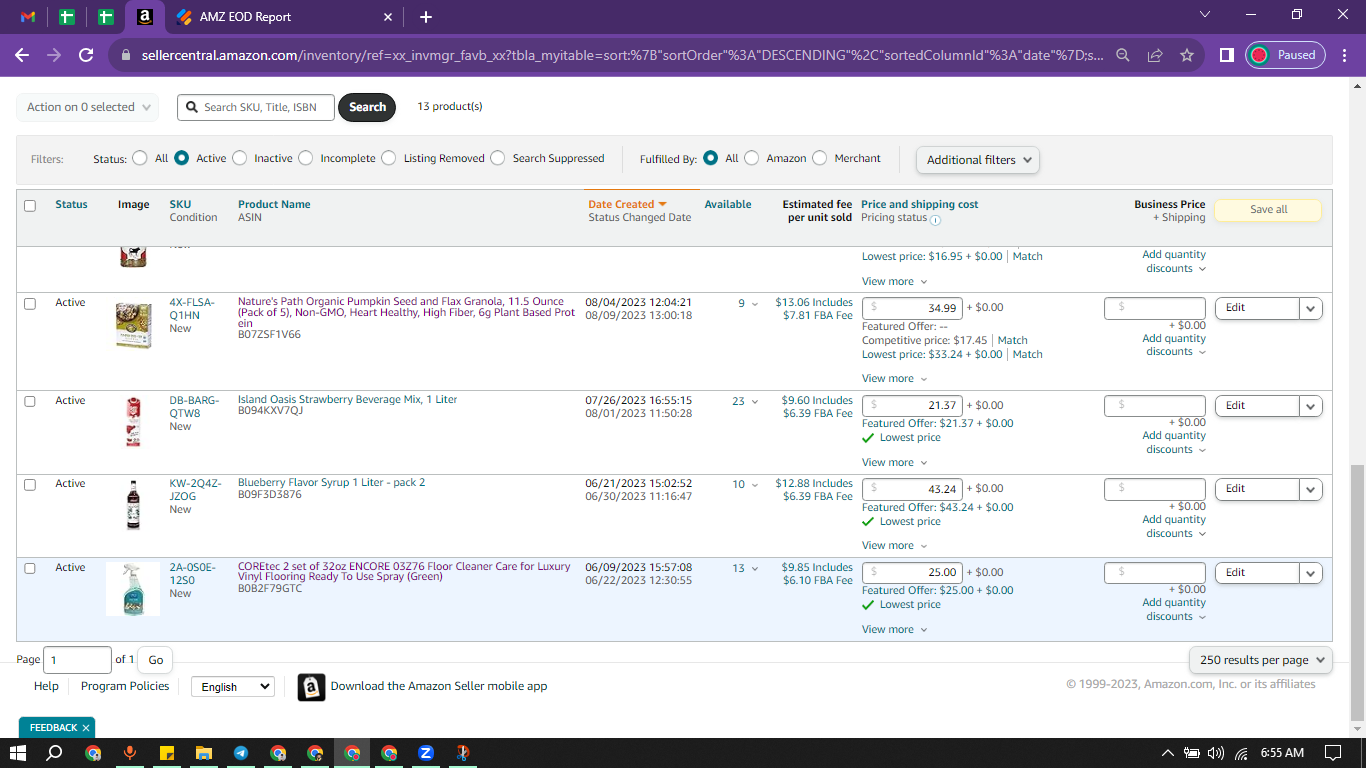Open the Action on 0 selected dropdown
The width and height of the screenshot is (1366, 768).
pos(88,107)
